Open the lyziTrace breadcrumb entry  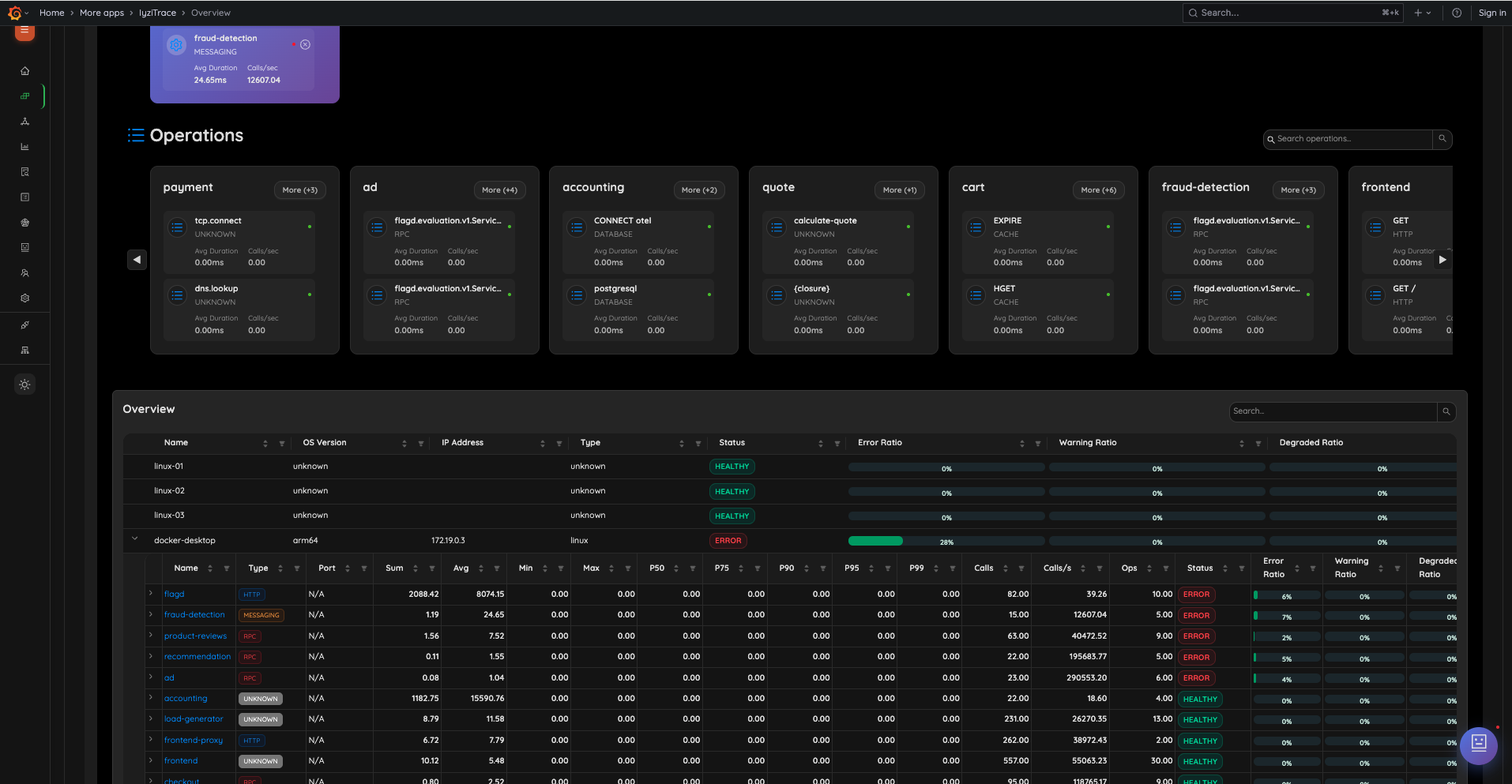pyautogui.click(x=157, y=13)
